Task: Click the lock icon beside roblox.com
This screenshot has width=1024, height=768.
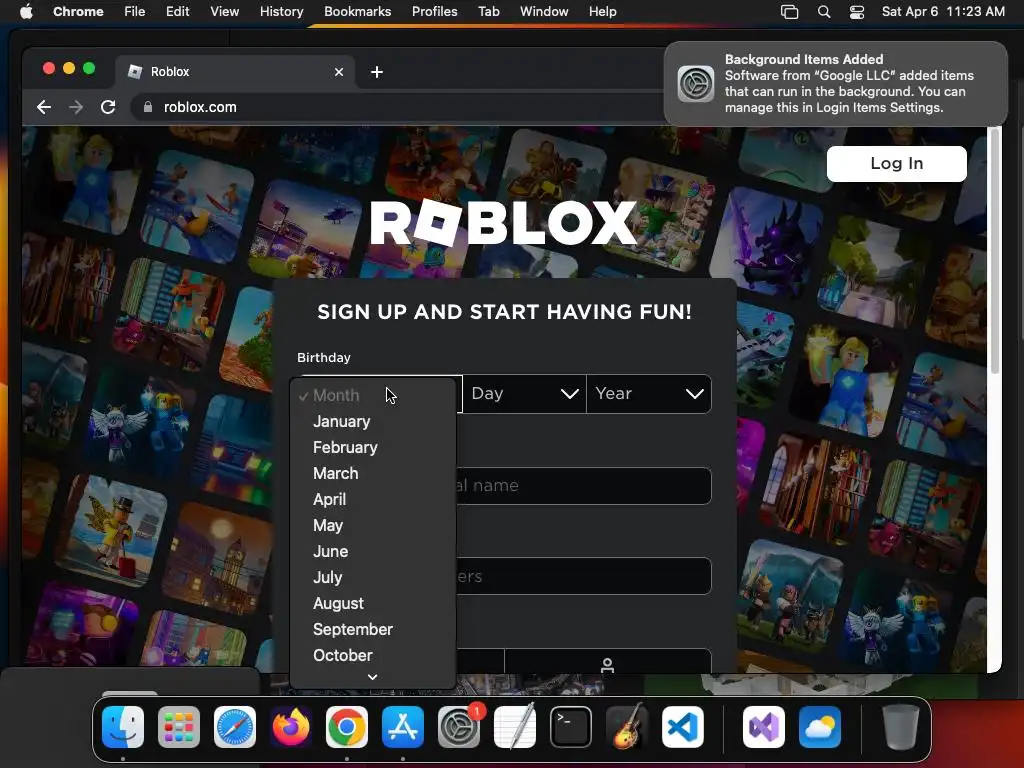Action: [148, 107]
